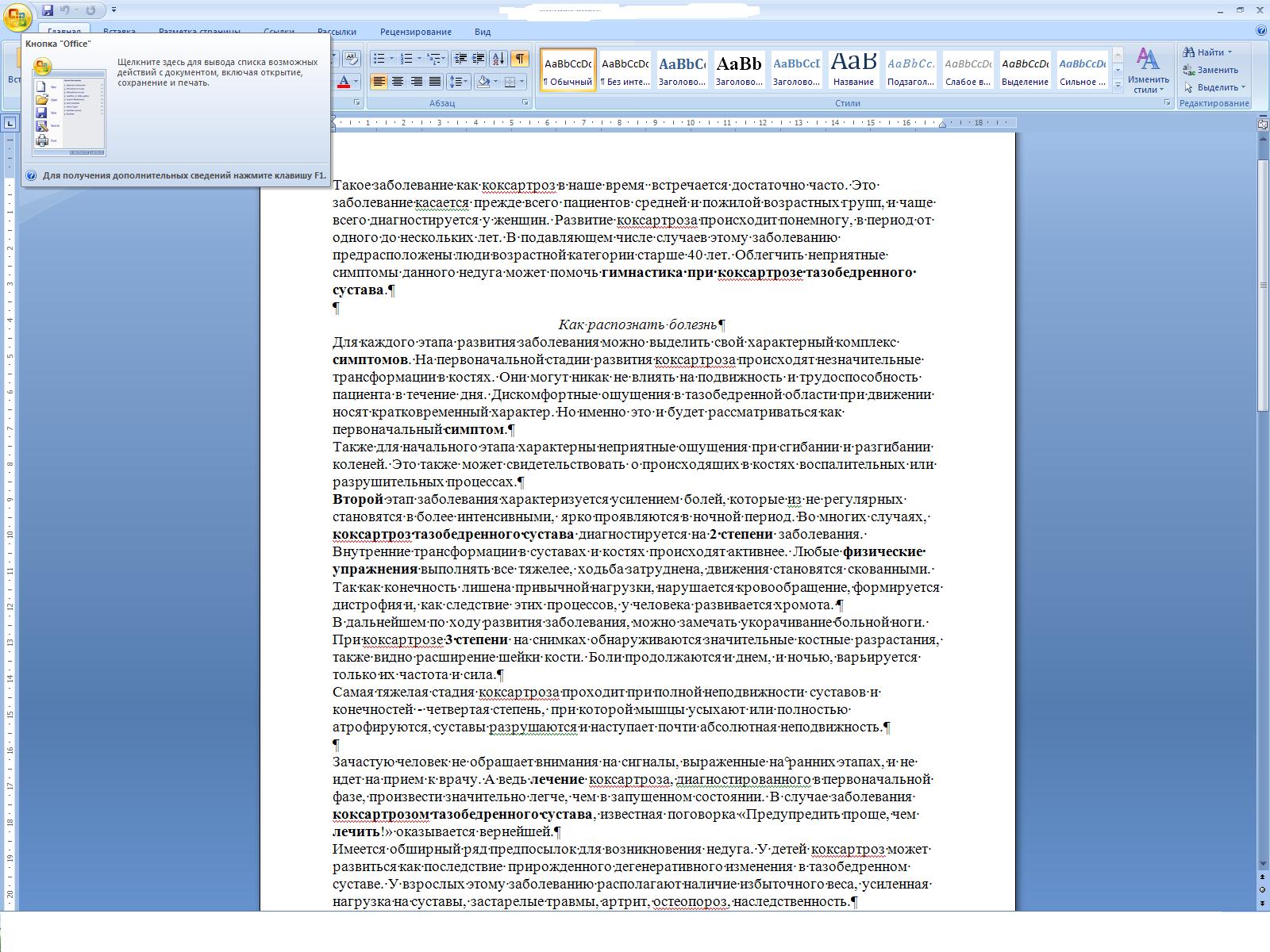This screenshot has height=952, width=1270.
Task: Toggle ruler button above vertical scrollbar
Action: click(x=1262, y=123)
